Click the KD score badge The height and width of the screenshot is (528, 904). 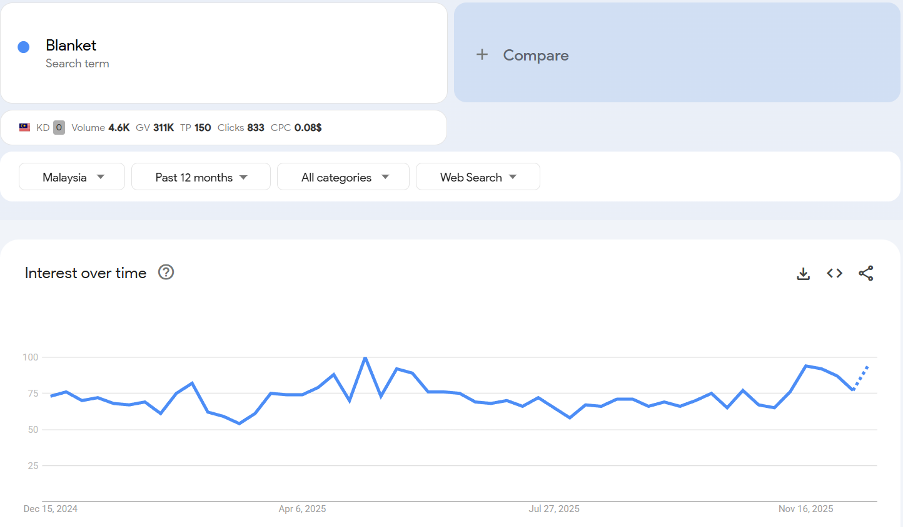point(59,128)
